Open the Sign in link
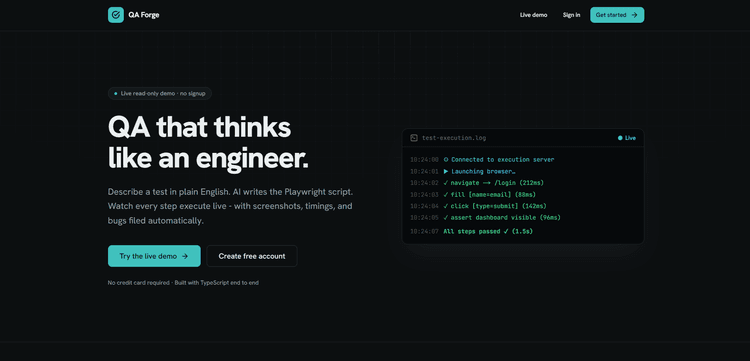 point(571,15)
